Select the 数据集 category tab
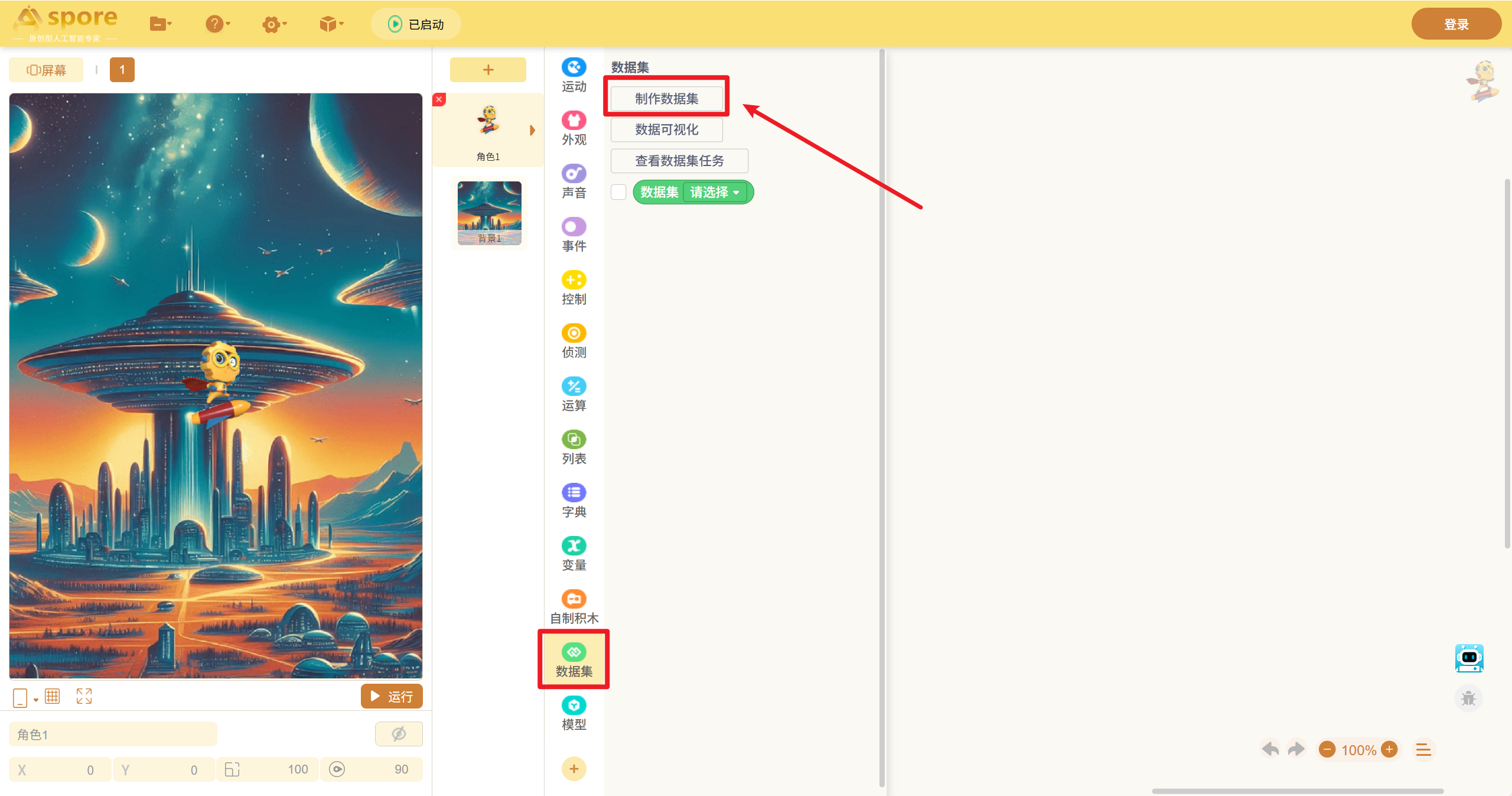Screen dimensions: 1512x796 (573, 659)
